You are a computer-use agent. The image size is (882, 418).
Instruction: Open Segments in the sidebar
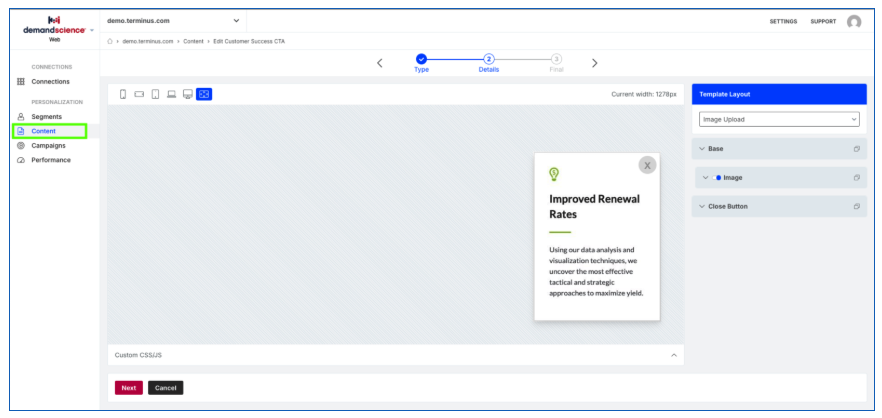(x=46, y=116)
